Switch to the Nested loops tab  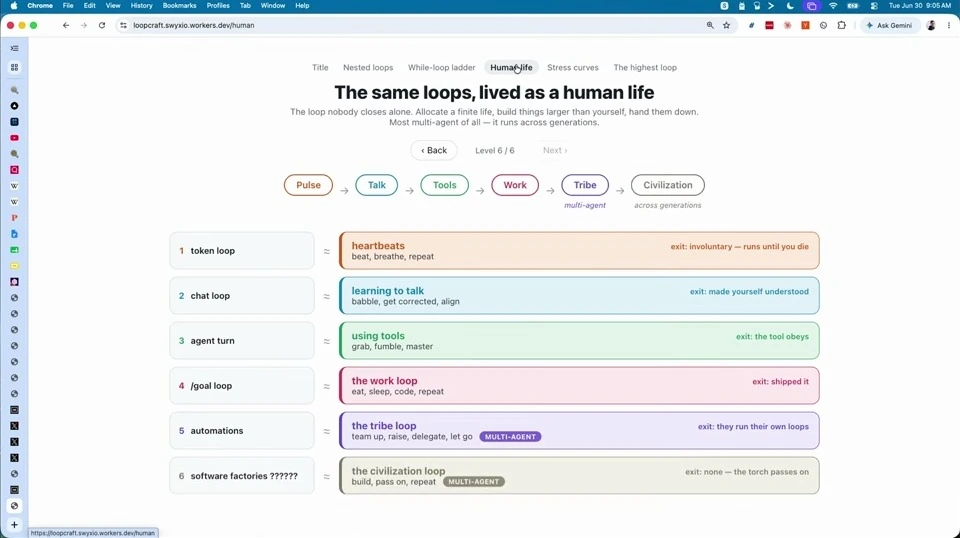click(x=368, y=67)
